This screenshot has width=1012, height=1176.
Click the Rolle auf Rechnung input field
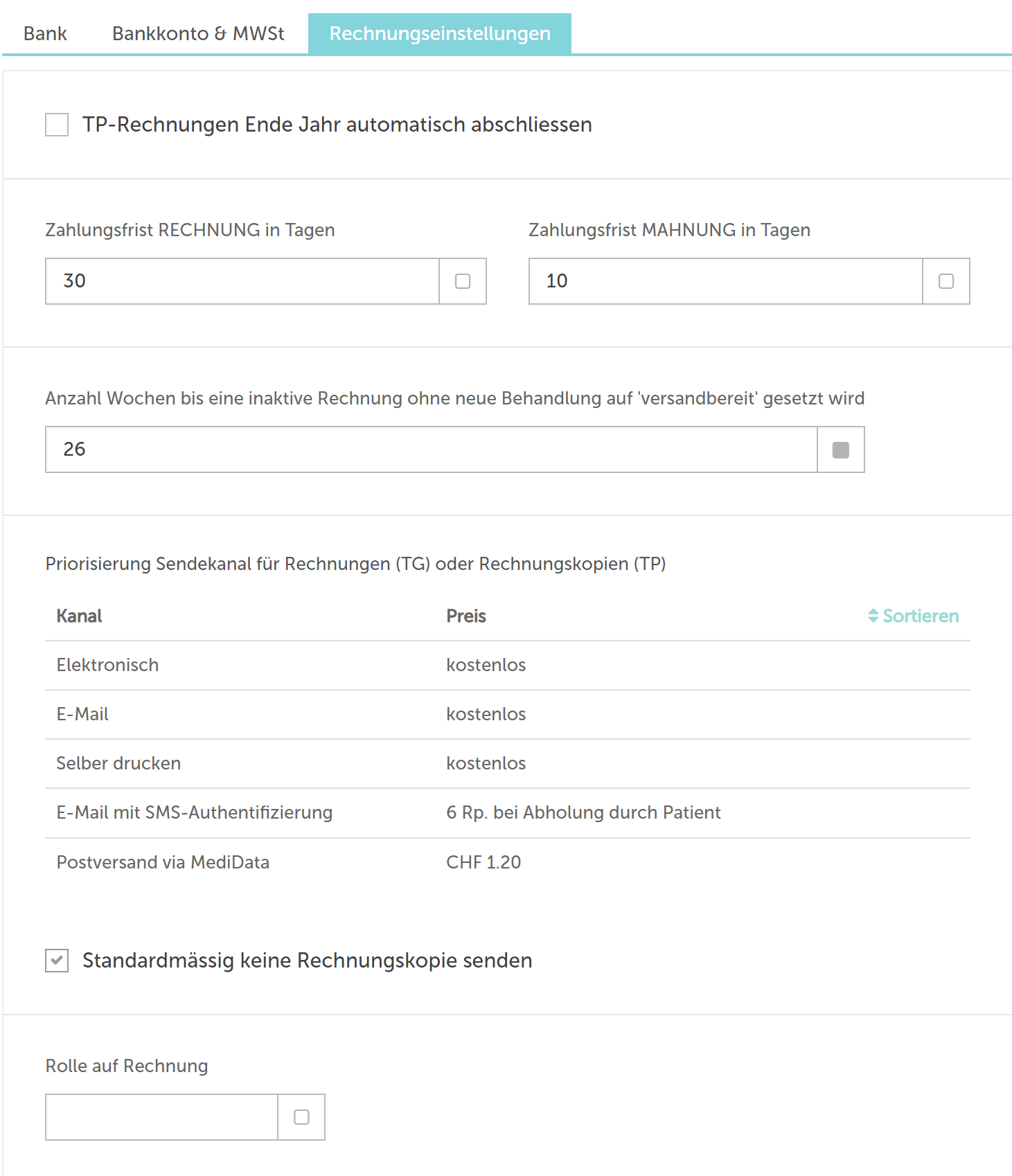click(x=161, y=1117)
